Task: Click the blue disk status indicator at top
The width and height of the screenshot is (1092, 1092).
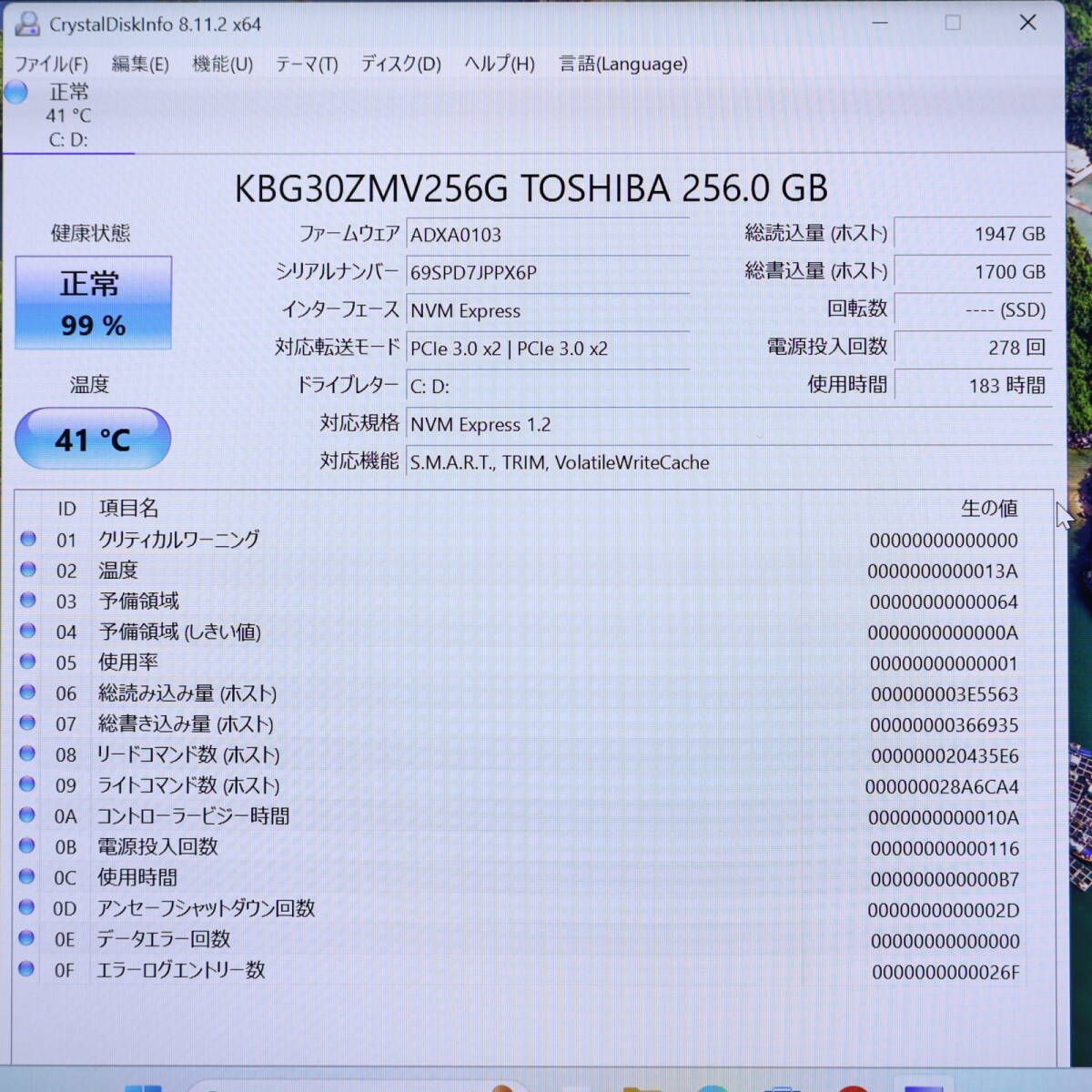Action: click(x=16, y=92)
